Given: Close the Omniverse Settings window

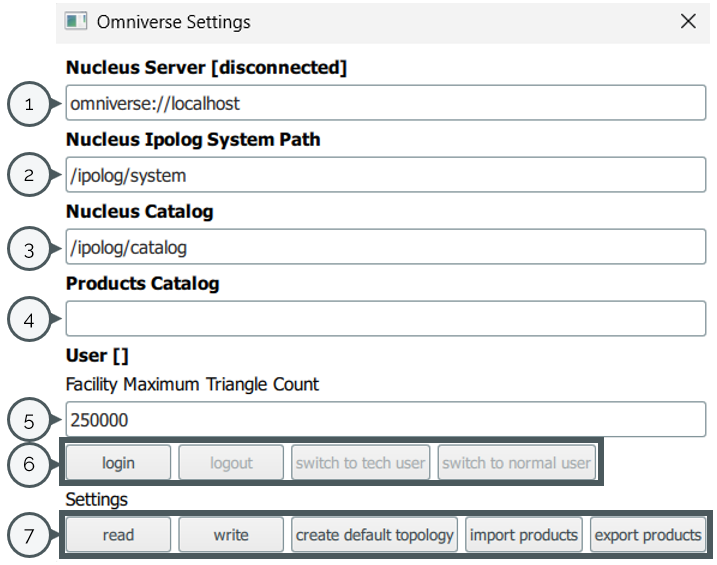Looking at the screenshot, I should pyautogui.click(x=688, y=21).
